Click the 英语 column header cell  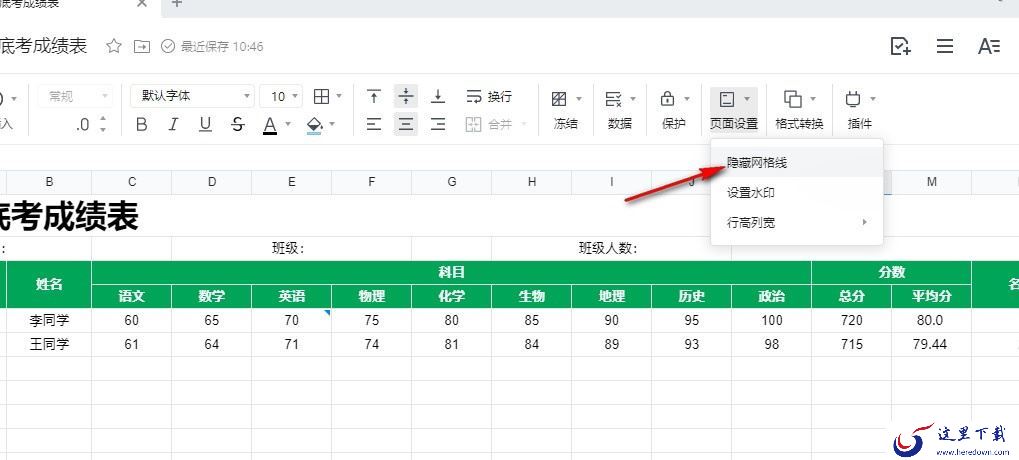click(292, 296)
